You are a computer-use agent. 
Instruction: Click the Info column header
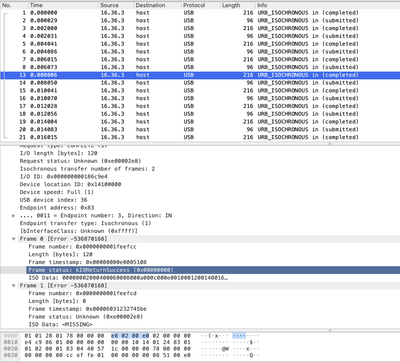point(328,5)
